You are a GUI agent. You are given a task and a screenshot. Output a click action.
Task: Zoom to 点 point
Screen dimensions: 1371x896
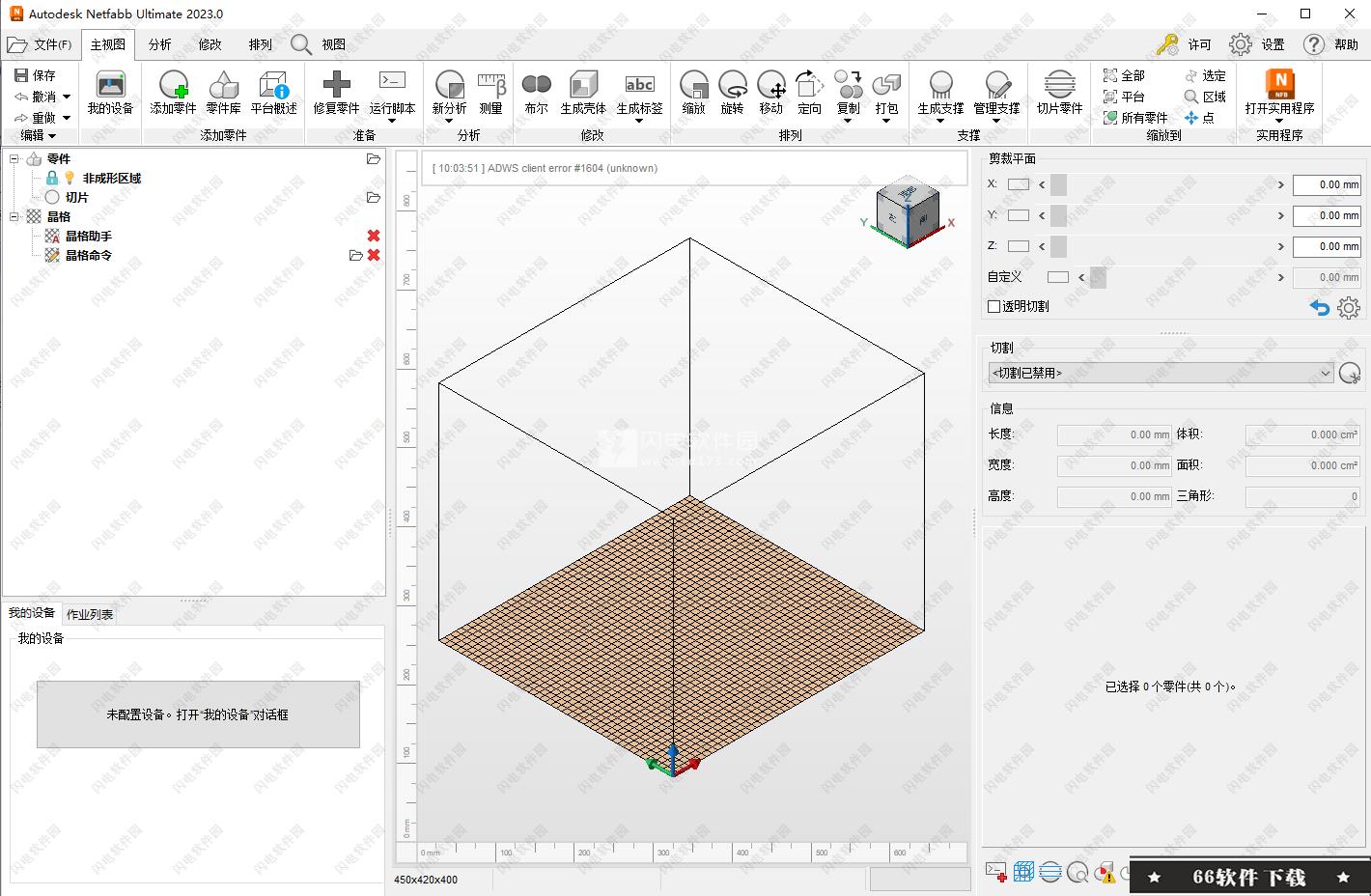pyautogui.click(x=1199, y=118)
